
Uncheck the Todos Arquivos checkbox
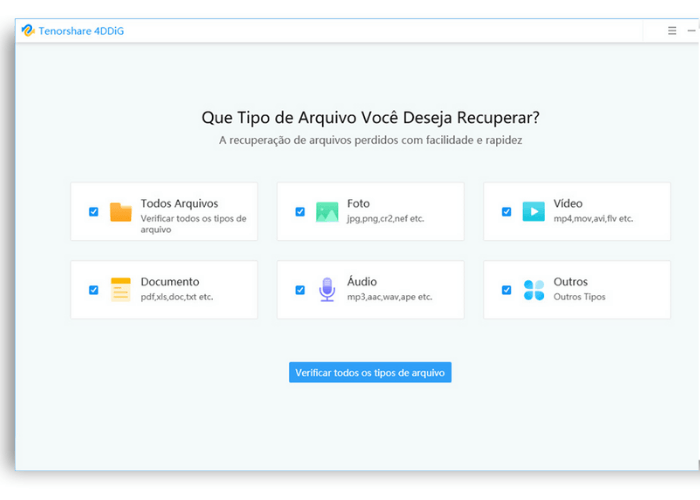pyautogui.click(x=93, y=212)
